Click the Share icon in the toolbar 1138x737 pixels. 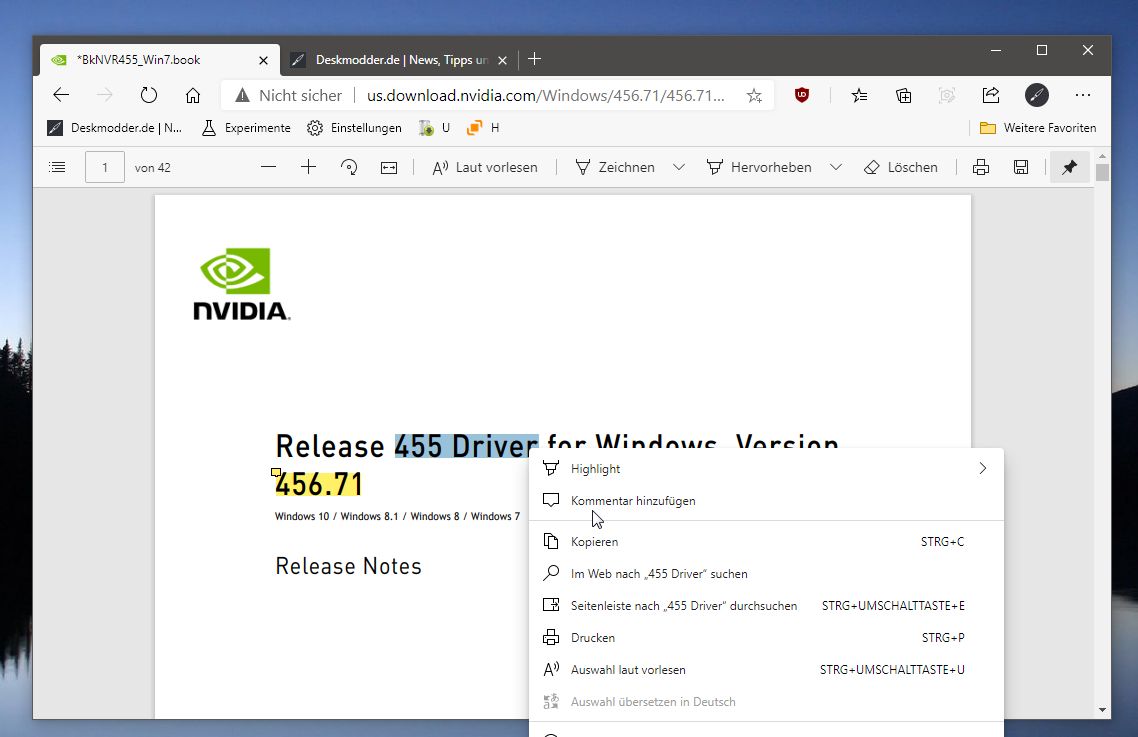coord(991,95)
